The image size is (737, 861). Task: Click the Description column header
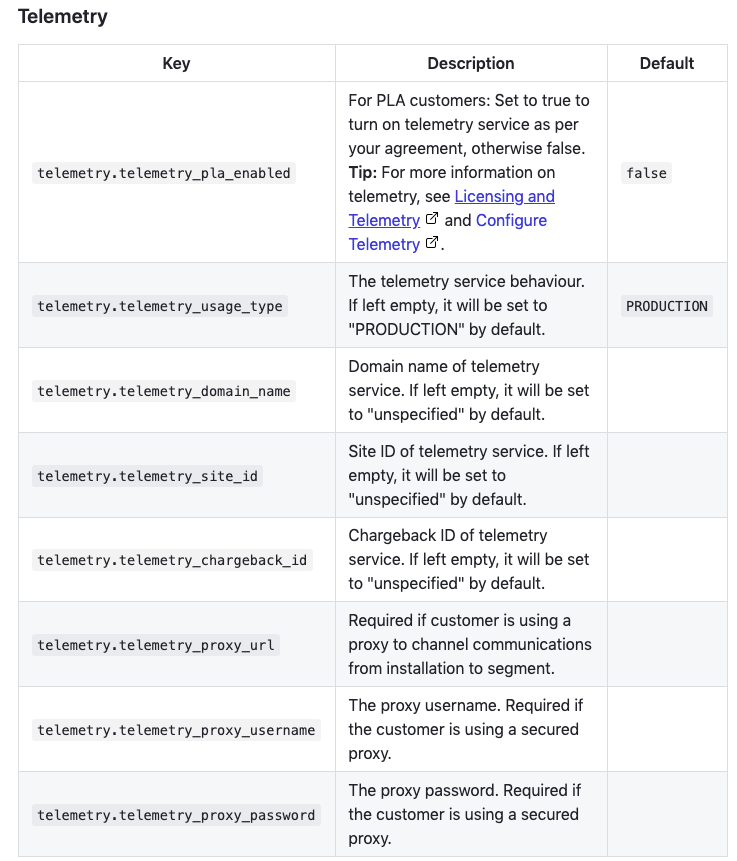pos(471,63)
